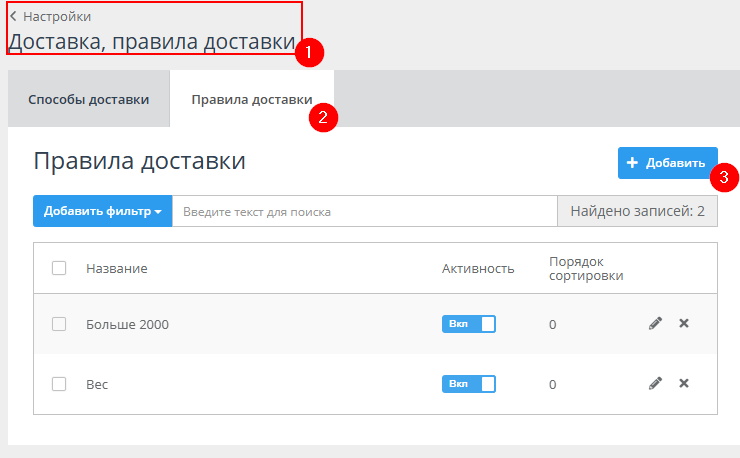Click sort order value of Вес
This screenshot has width=740, height=458.
click(x=553, y=384)
